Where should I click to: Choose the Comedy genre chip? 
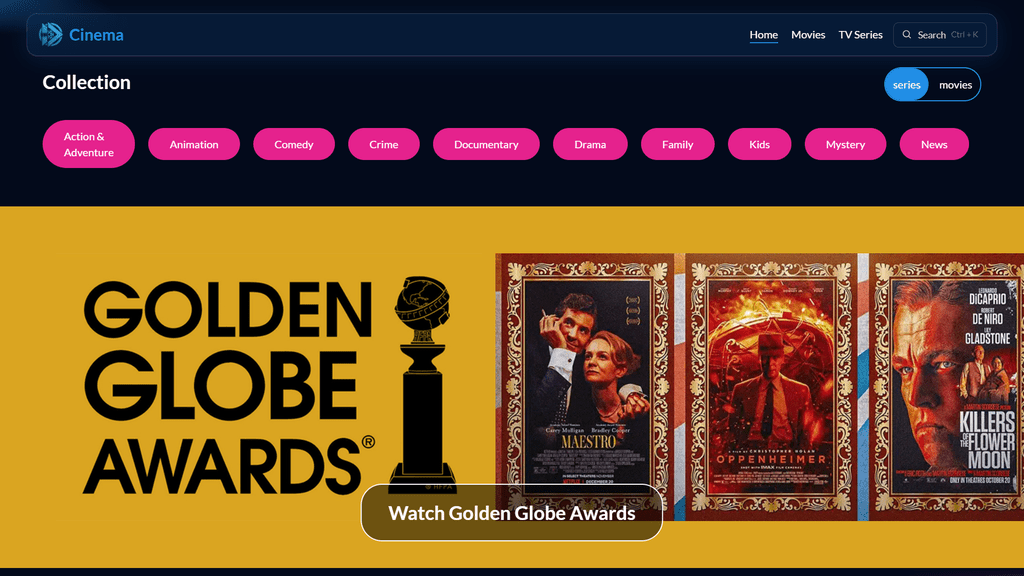point(294,144)
